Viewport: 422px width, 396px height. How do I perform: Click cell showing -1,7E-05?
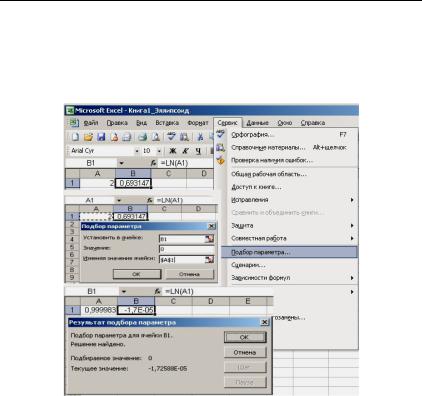[136, 310]
